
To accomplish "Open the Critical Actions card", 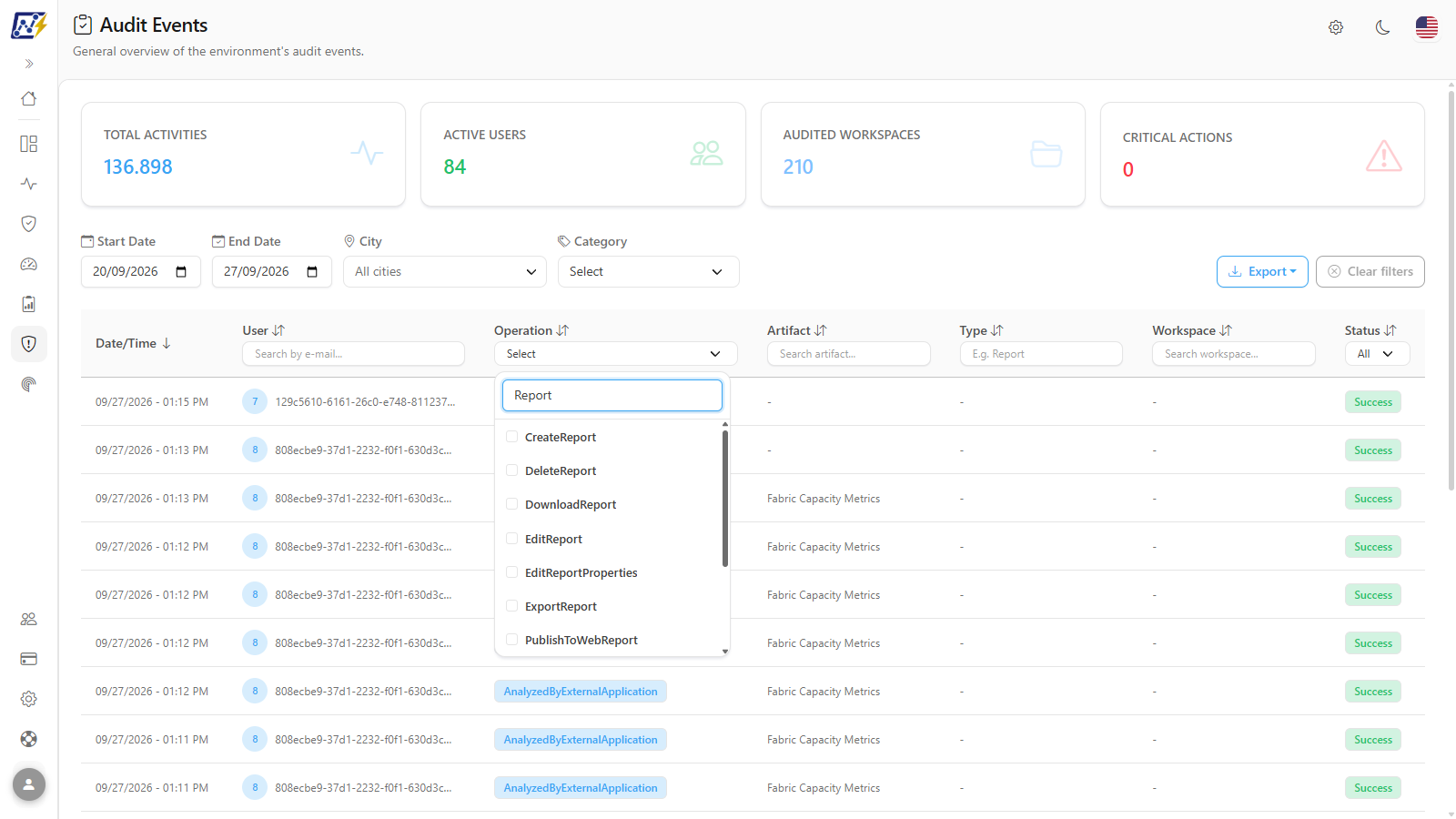I will pos(1262,155).
